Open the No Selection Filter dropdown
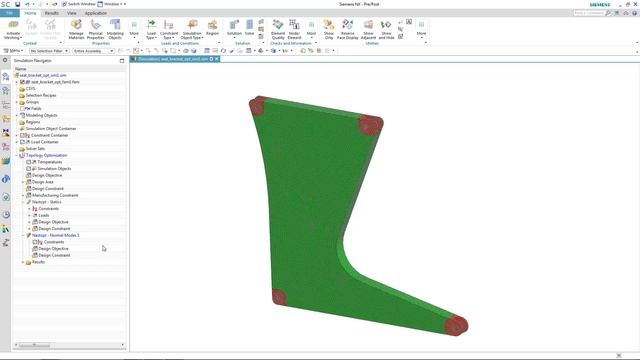The height and width of the screenshot is (360, 640). tap(49, 51)
